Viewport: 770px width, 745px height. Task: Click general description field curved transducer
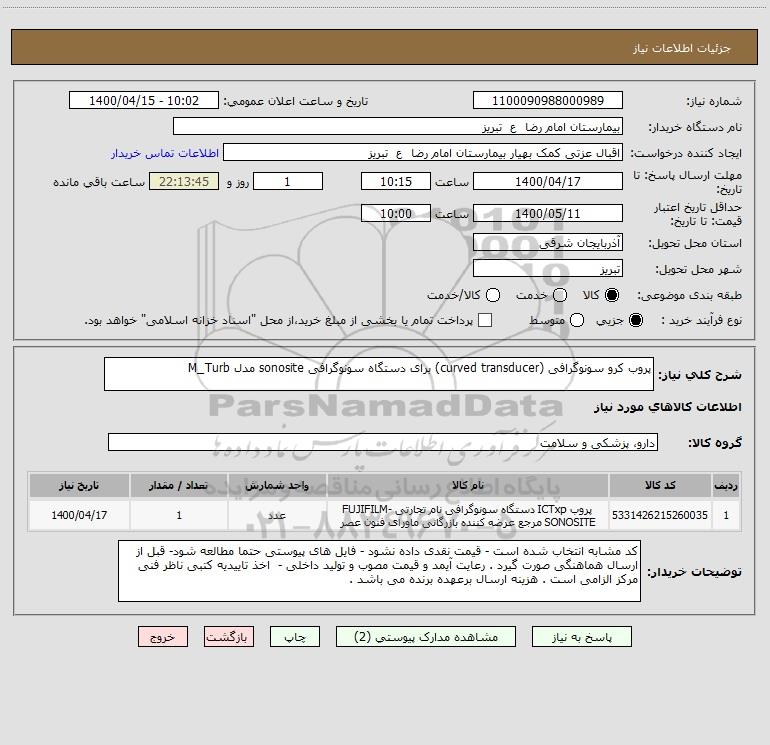click(x=379, y=374)
